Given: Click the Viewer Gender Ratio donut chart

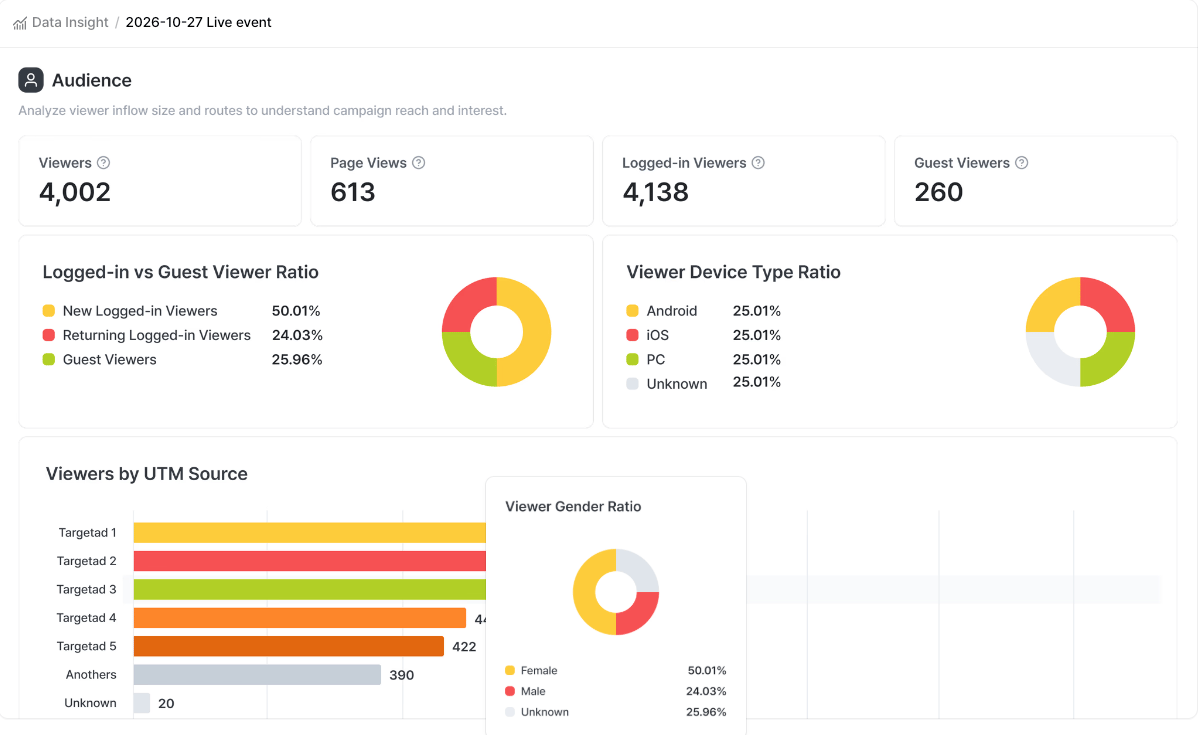Looking at the screenshot, I should (615, 592).
